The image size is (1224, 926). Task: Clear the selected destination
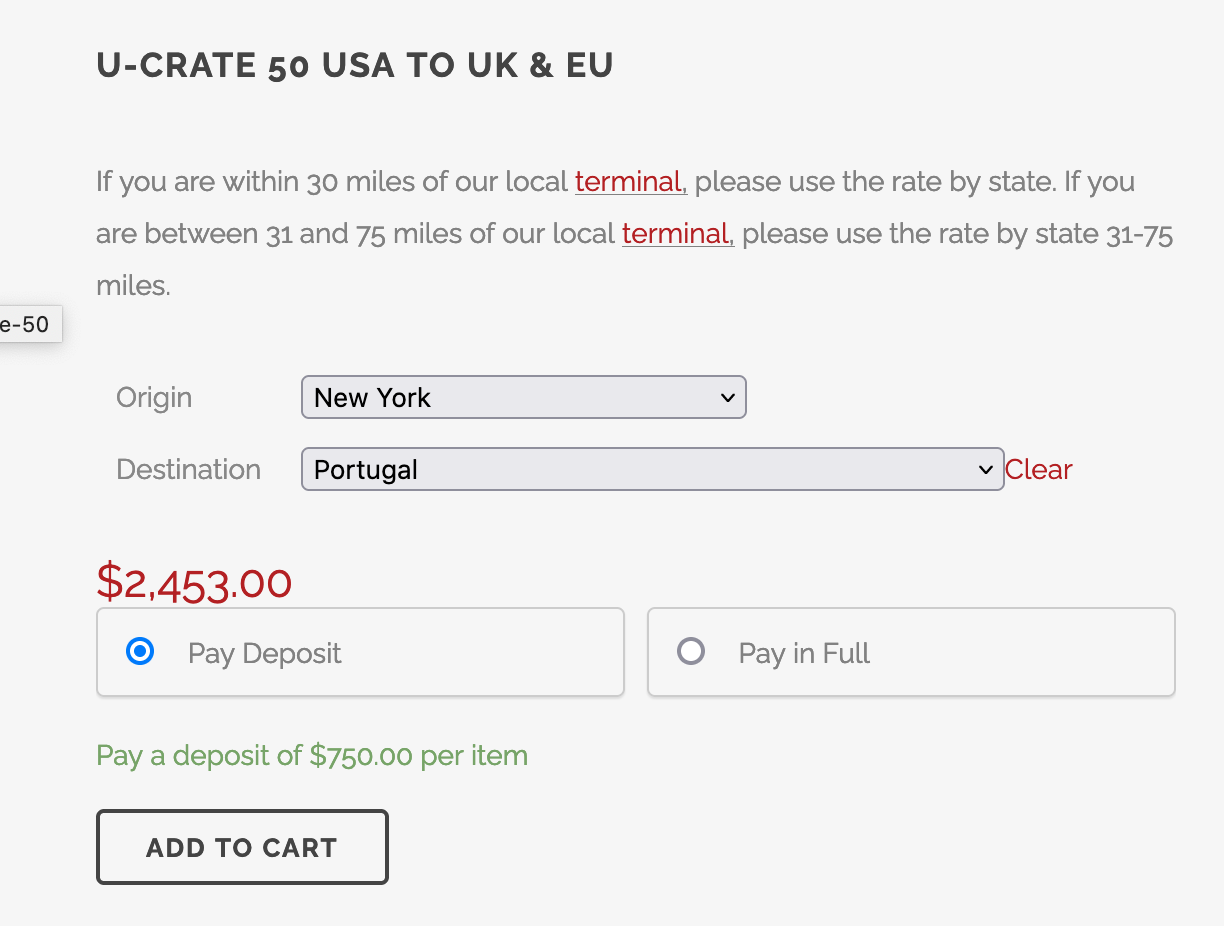(x=1038, y=470)
